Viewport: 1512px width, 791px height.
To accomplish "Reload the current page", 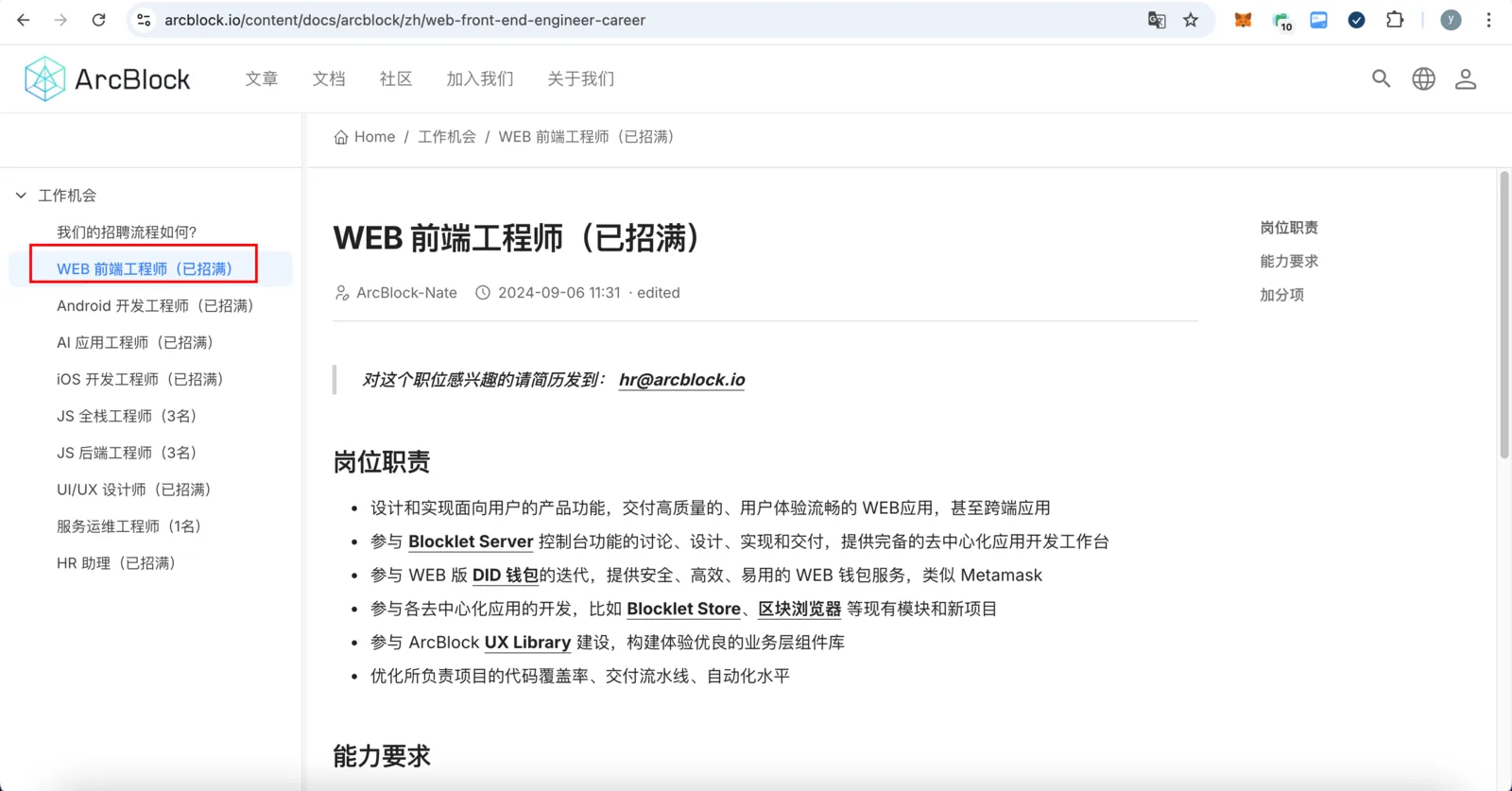I will point(99,20).
